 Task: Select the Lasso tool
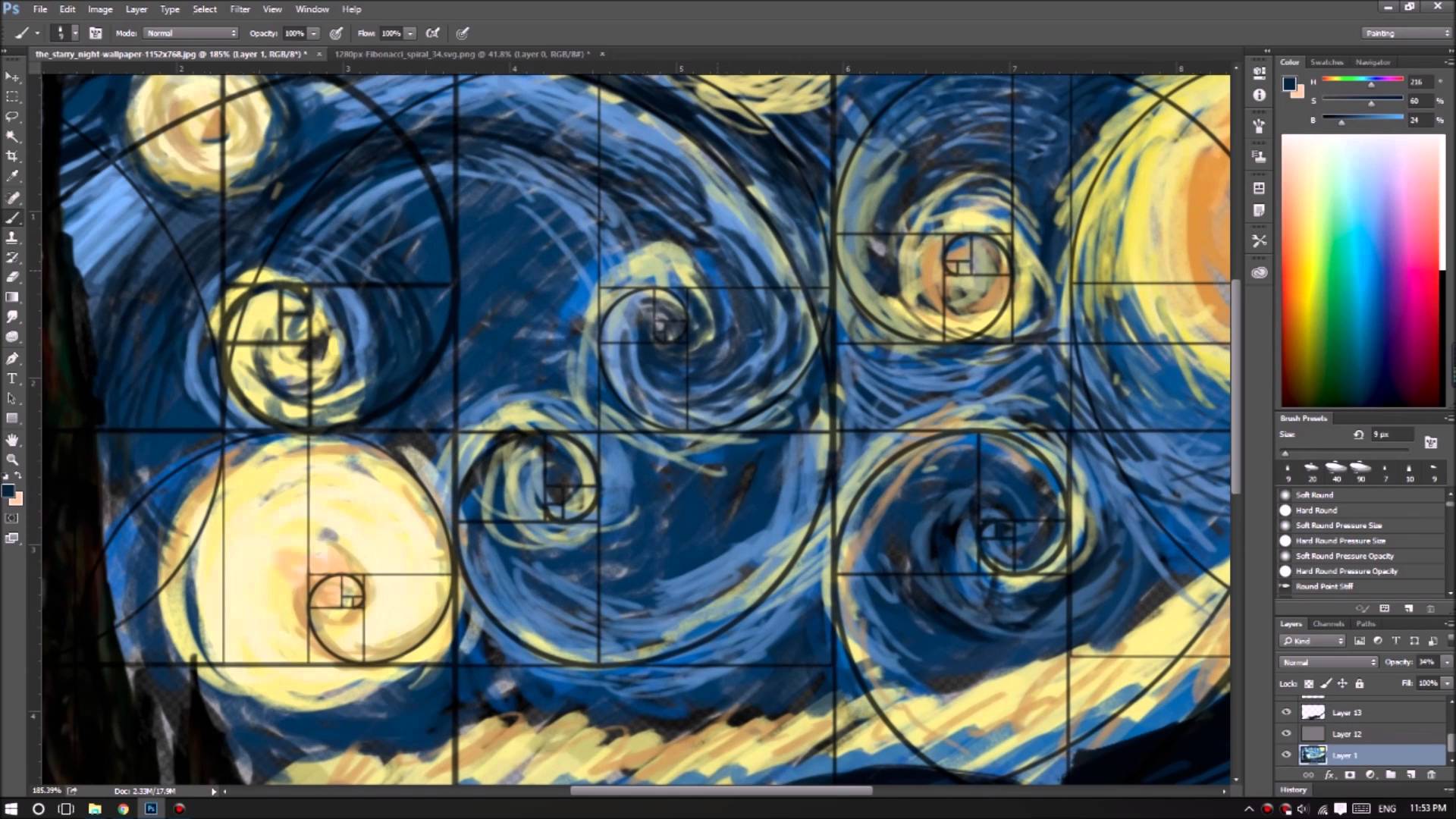(x=13, y=116)
